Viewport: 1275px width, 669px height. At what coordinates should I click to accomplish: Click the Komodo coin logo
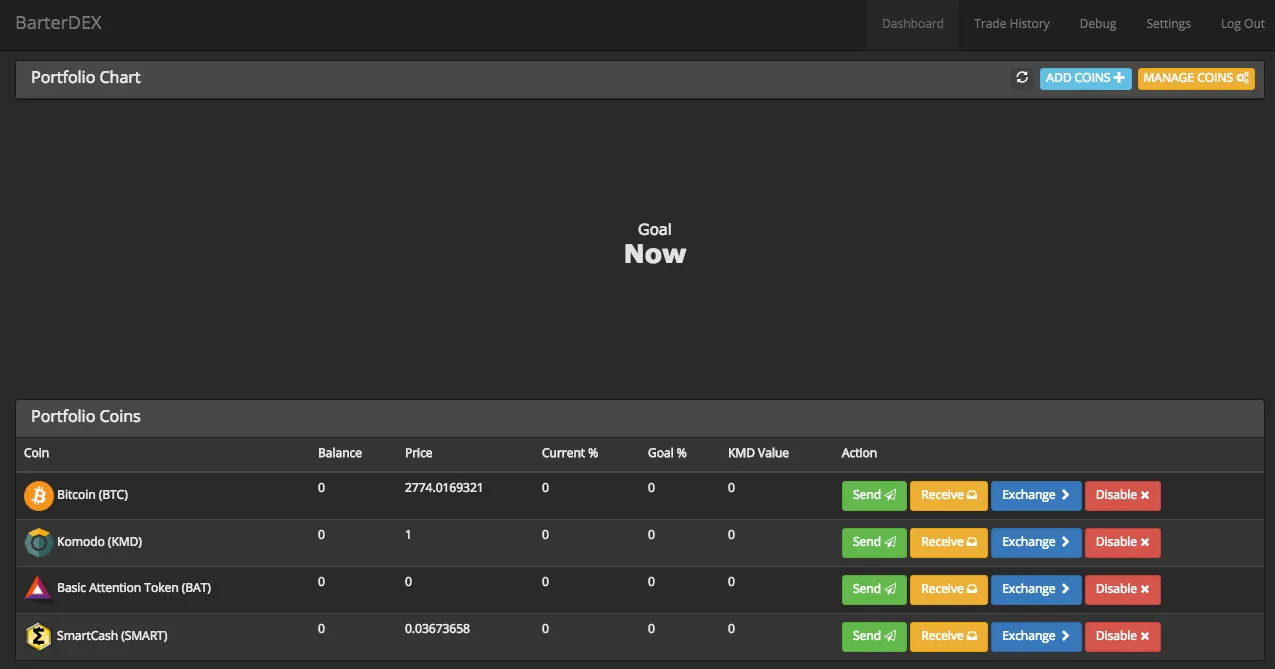[x=39, y=542]
